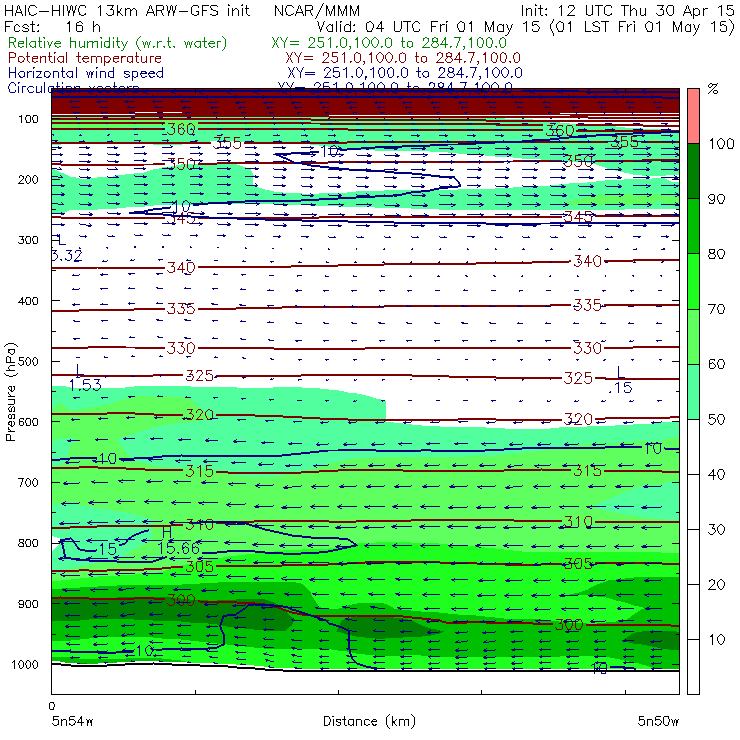Click the pressure axis label '900'
Image resolution: width=740 pixels, height=740 pixels.
[28, 604]
